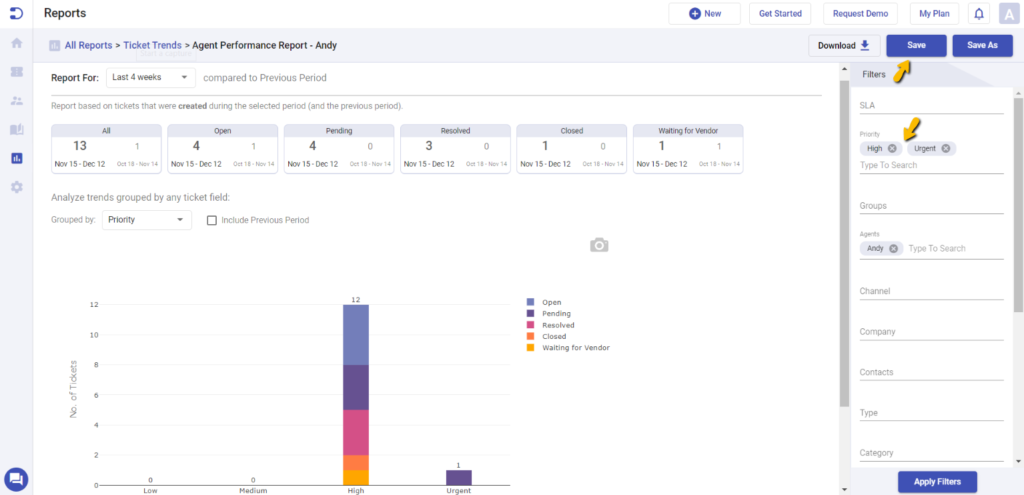Open the Download report dropdown
The height and width of the screenshot is (495, 1024).
point(844,45)
